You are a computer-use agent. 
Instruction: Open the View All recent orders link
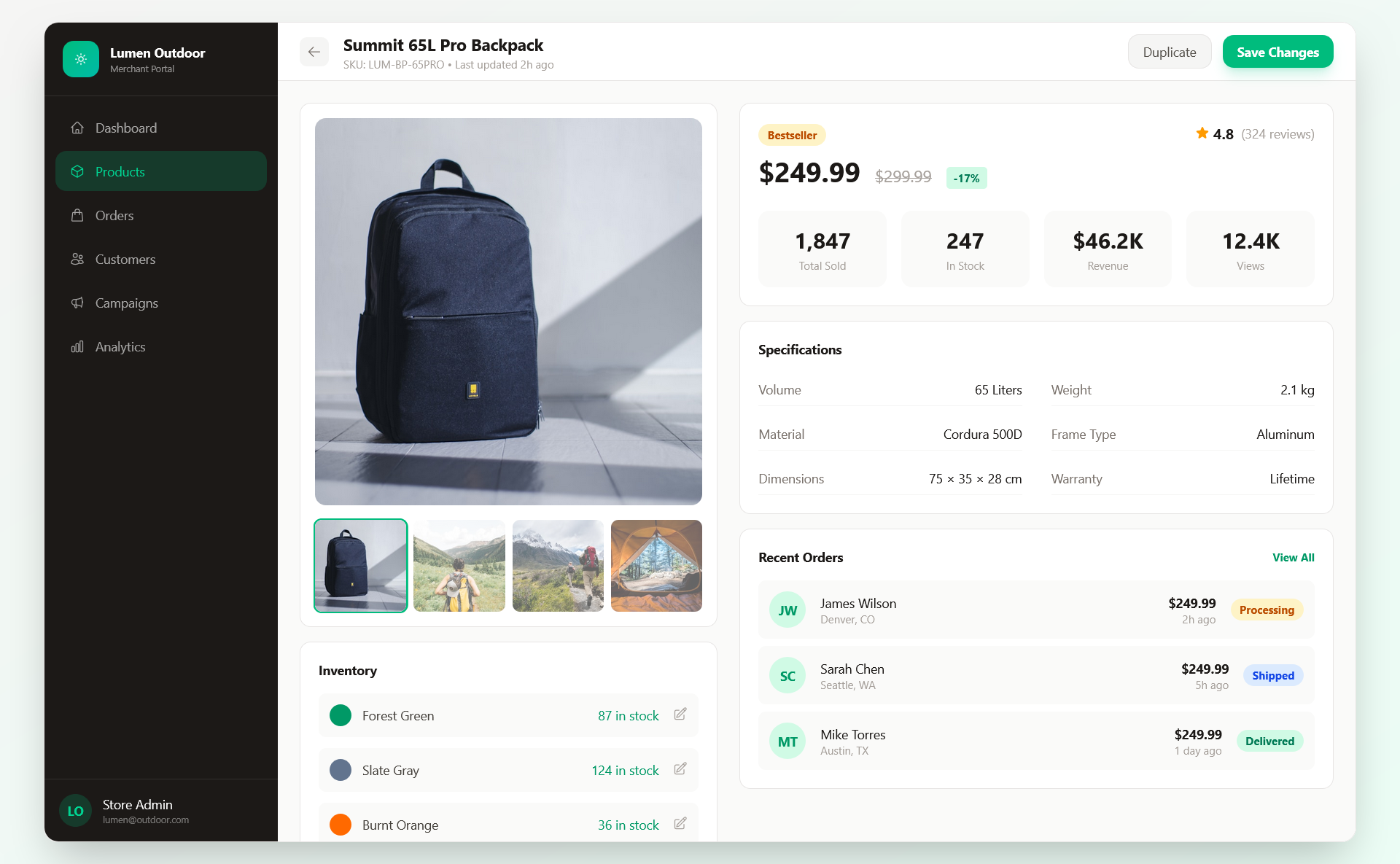pos(1293,557)
